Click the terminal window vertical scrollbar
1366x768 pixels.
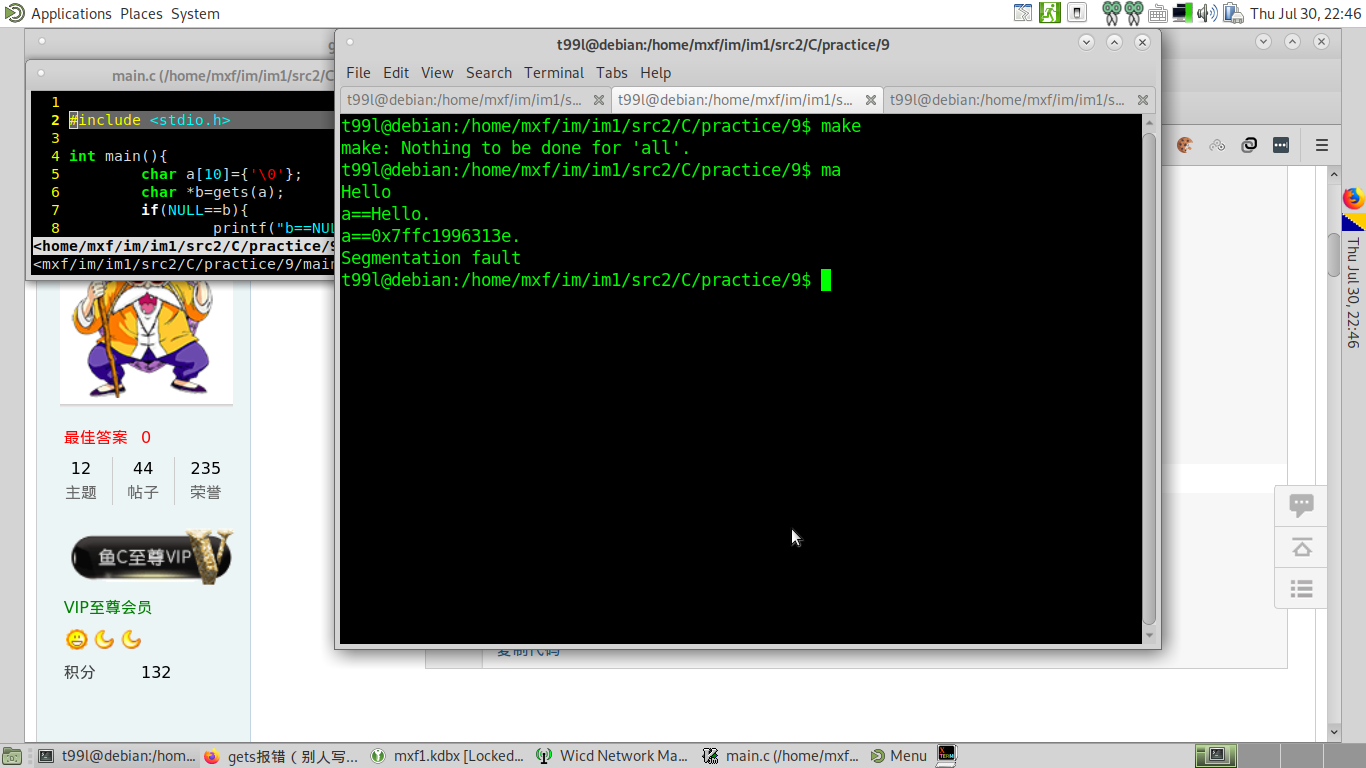coord(1149,378)
